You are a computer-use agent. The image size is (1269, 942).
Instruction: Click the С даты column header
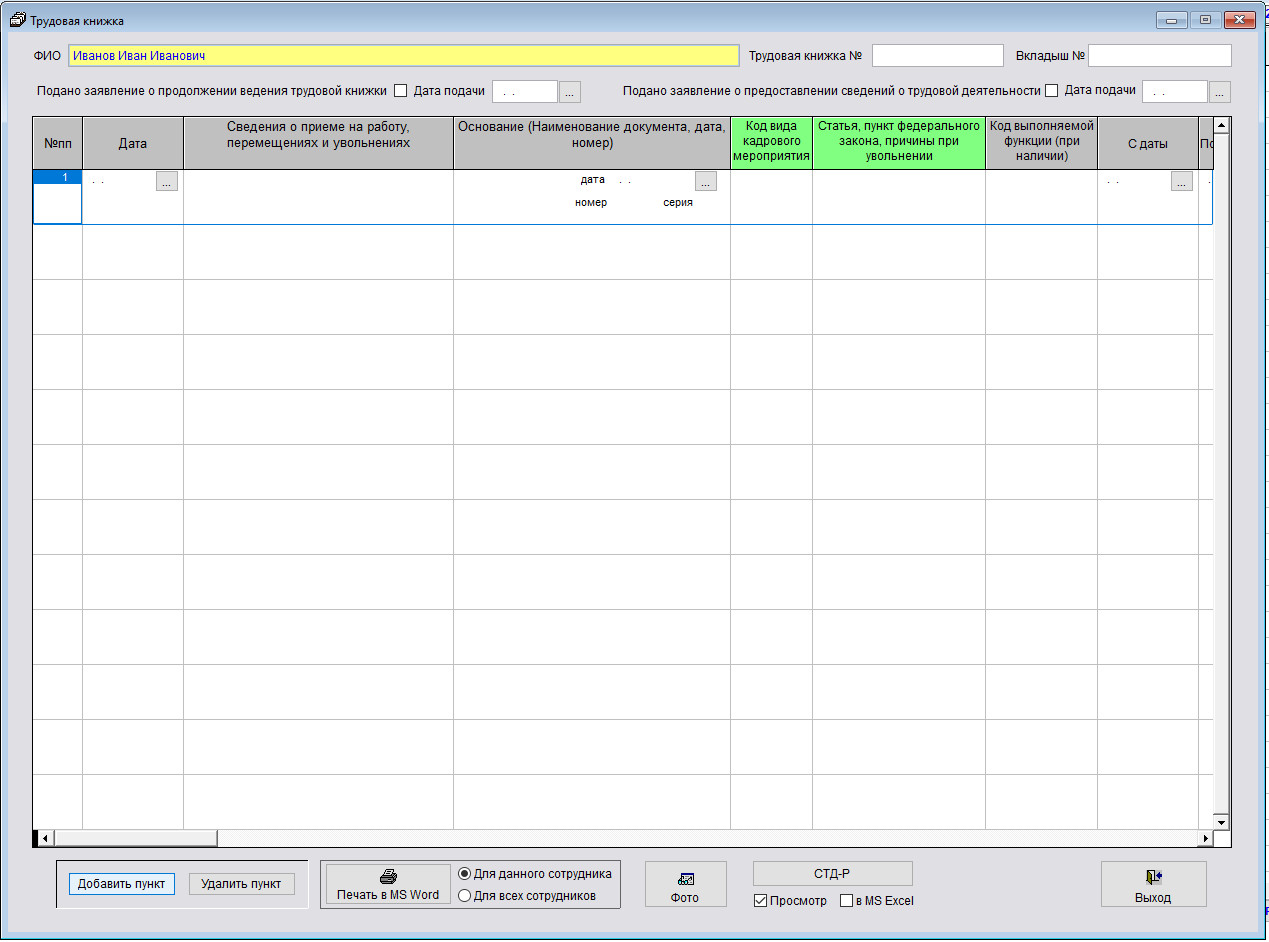coord(1148,143)
